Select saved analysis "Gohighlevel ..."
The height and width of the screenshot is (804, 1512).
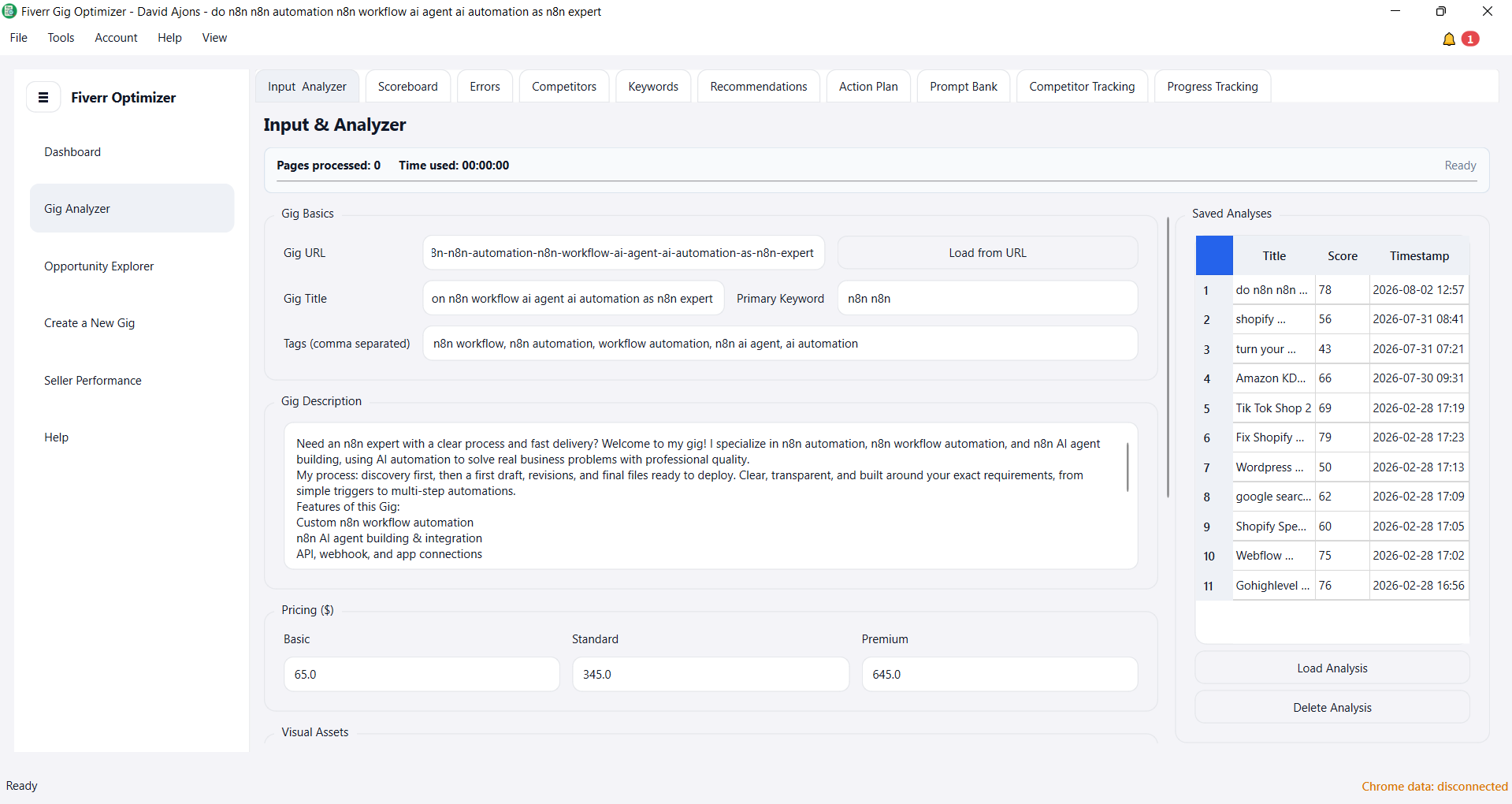pyautogui.click(x=1273, y=586)
